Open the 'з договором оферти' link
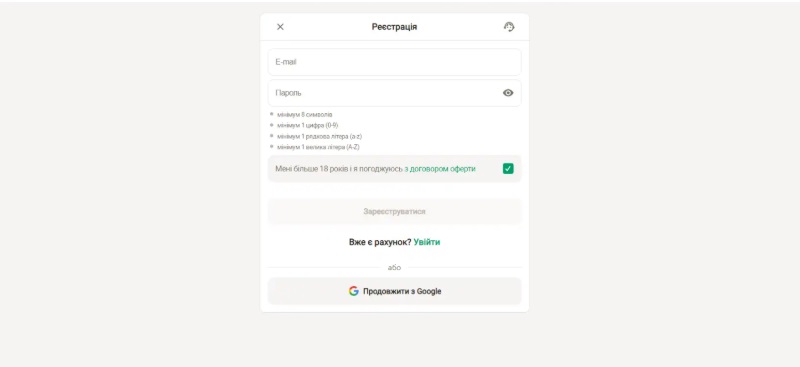Image resolution: width=800 pixels, height=367 pixels. (x=440, y=168)
